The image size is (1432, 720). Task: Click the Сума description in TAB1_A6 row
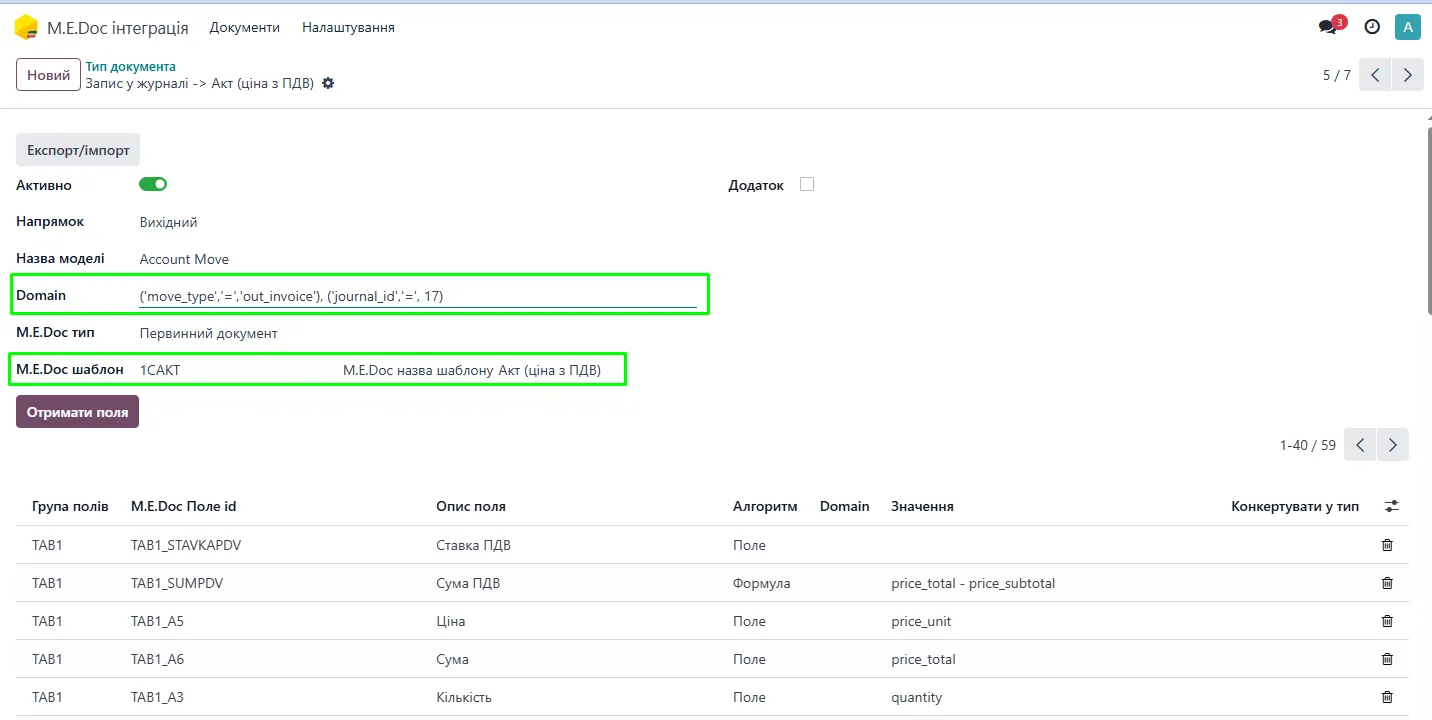(453, 659)
